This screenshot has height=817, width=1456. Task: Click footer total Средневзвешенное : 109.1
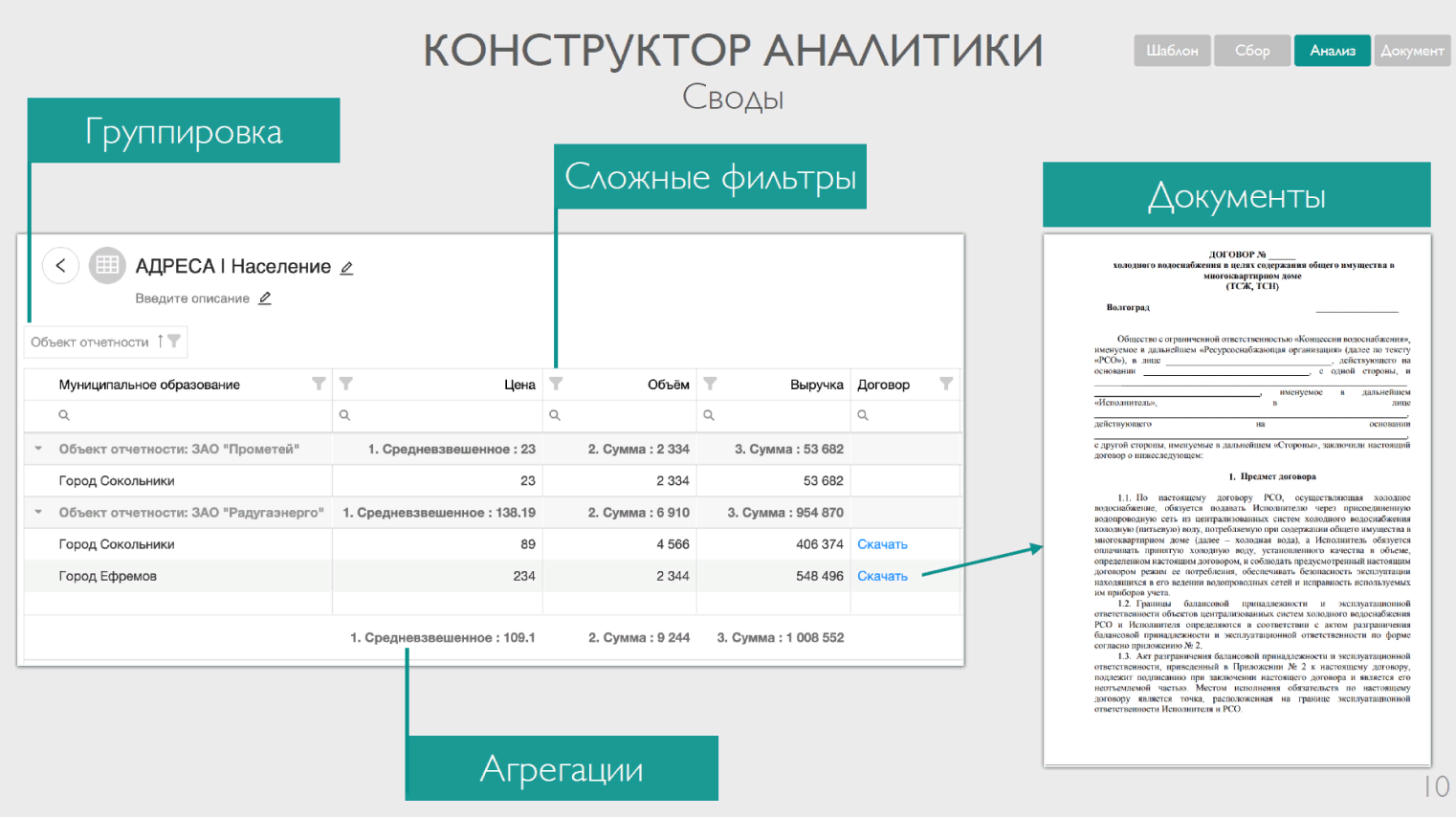[443, 638]
